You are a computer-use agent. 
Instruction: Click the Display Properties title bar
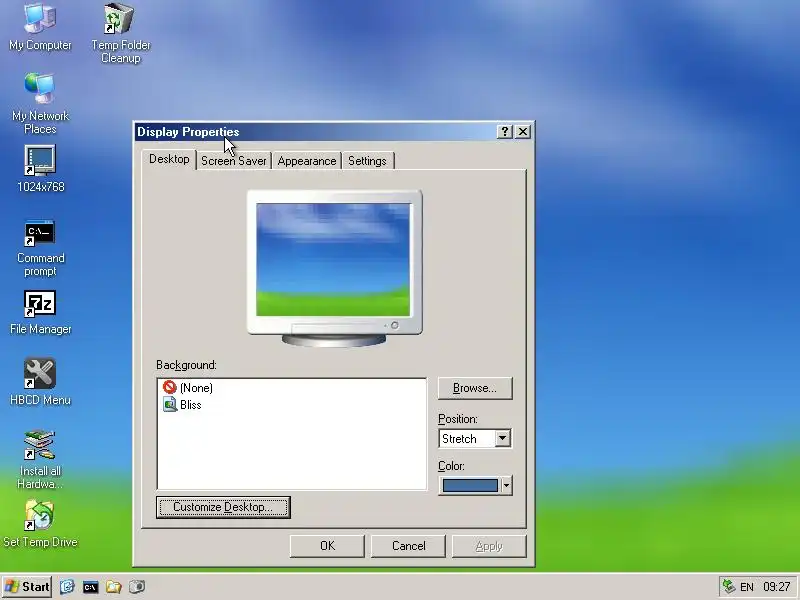click(x=316, y=132)
